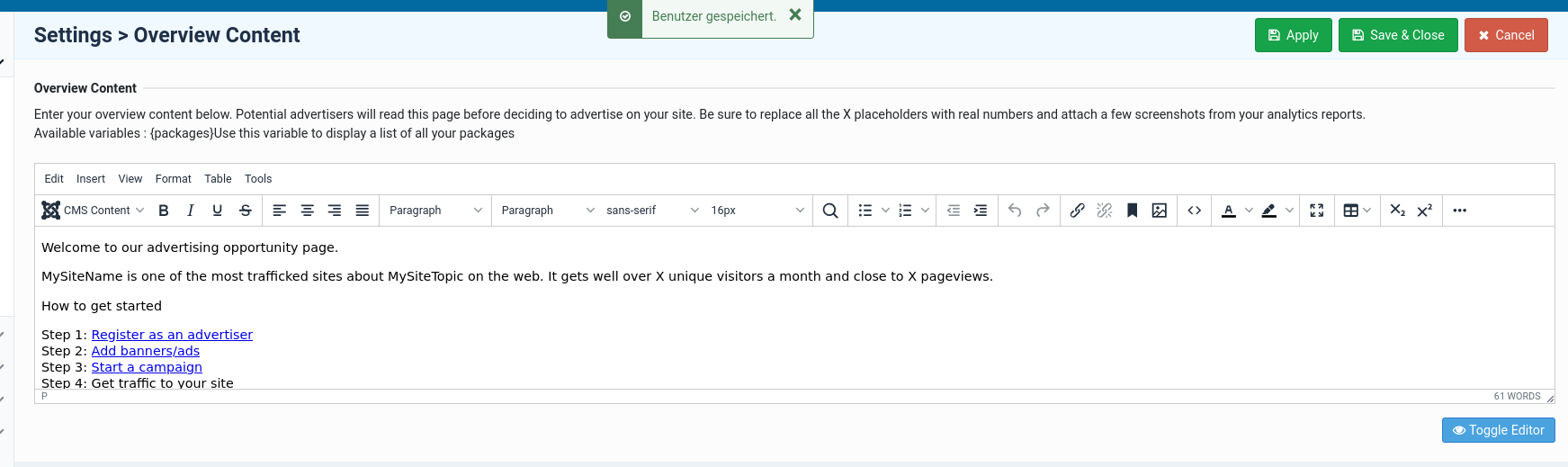The height and width of the screenshot is (467, 1568).
Task: Open the Edit menu
Action: tap(54, 179)
